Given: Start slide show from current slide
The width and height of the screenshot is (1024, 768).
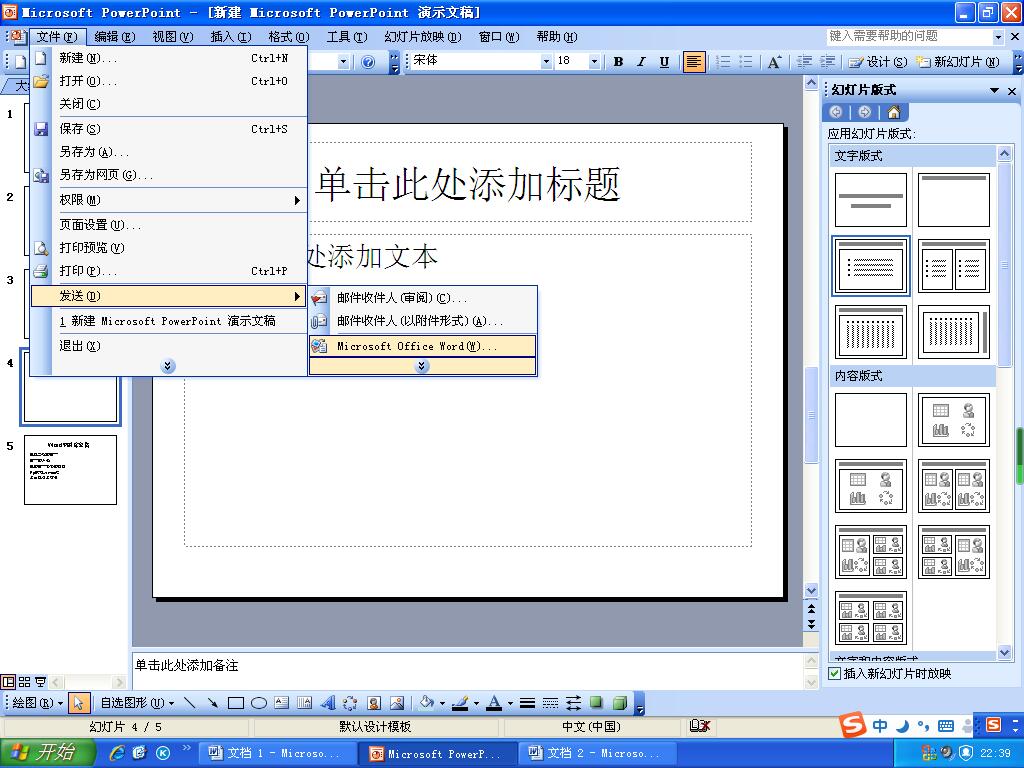Looking at the screenshot, I should pos(40,682).
